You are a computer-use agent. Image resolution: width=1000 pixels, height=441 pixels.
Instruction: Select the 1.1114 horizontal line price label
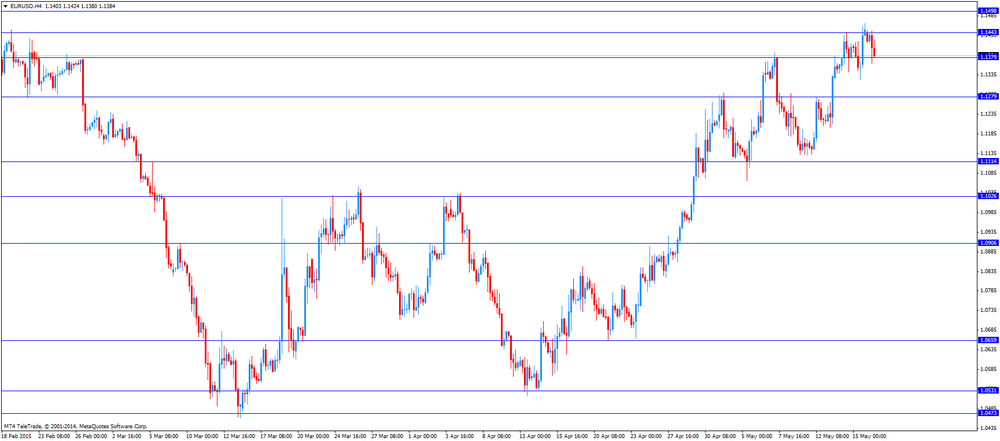988,161
